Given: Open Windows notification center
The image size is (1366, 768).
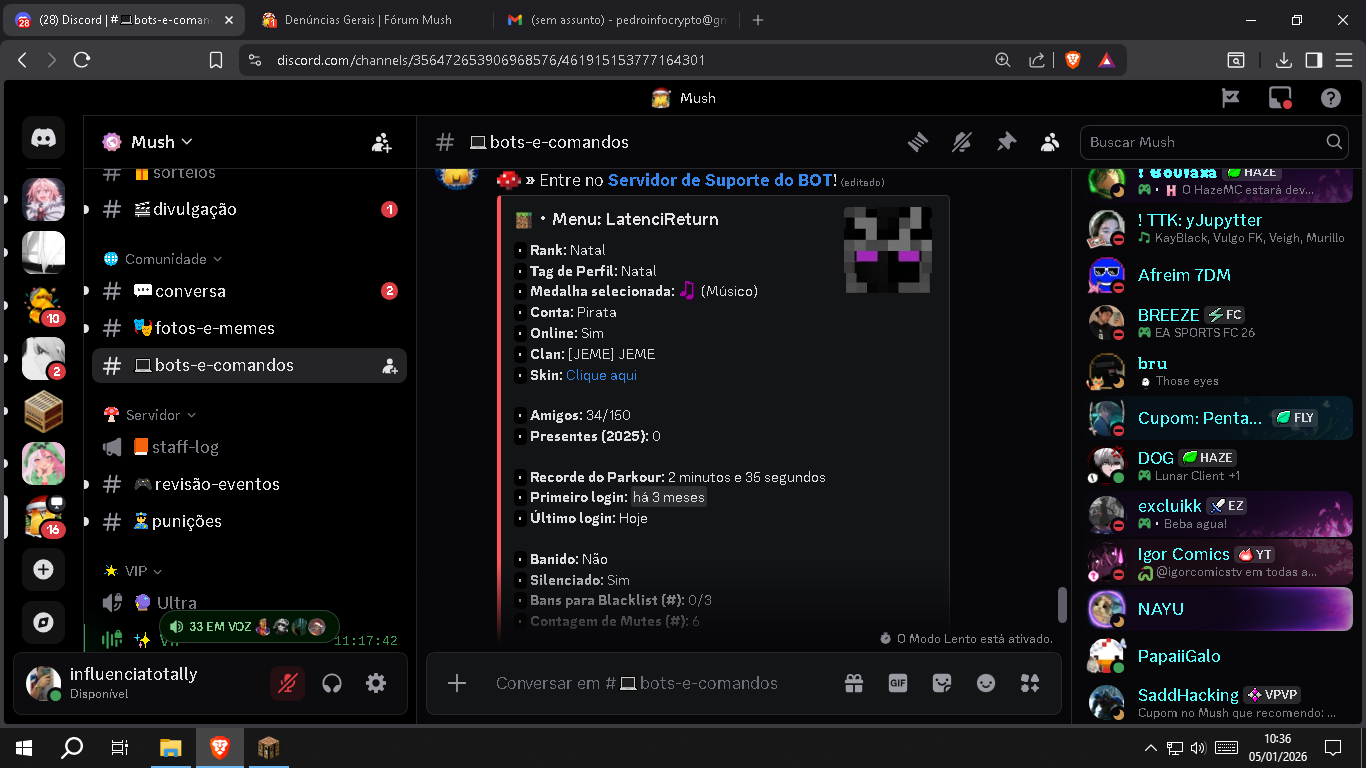Looking at the screenshot, I should tap(1332, 748).
